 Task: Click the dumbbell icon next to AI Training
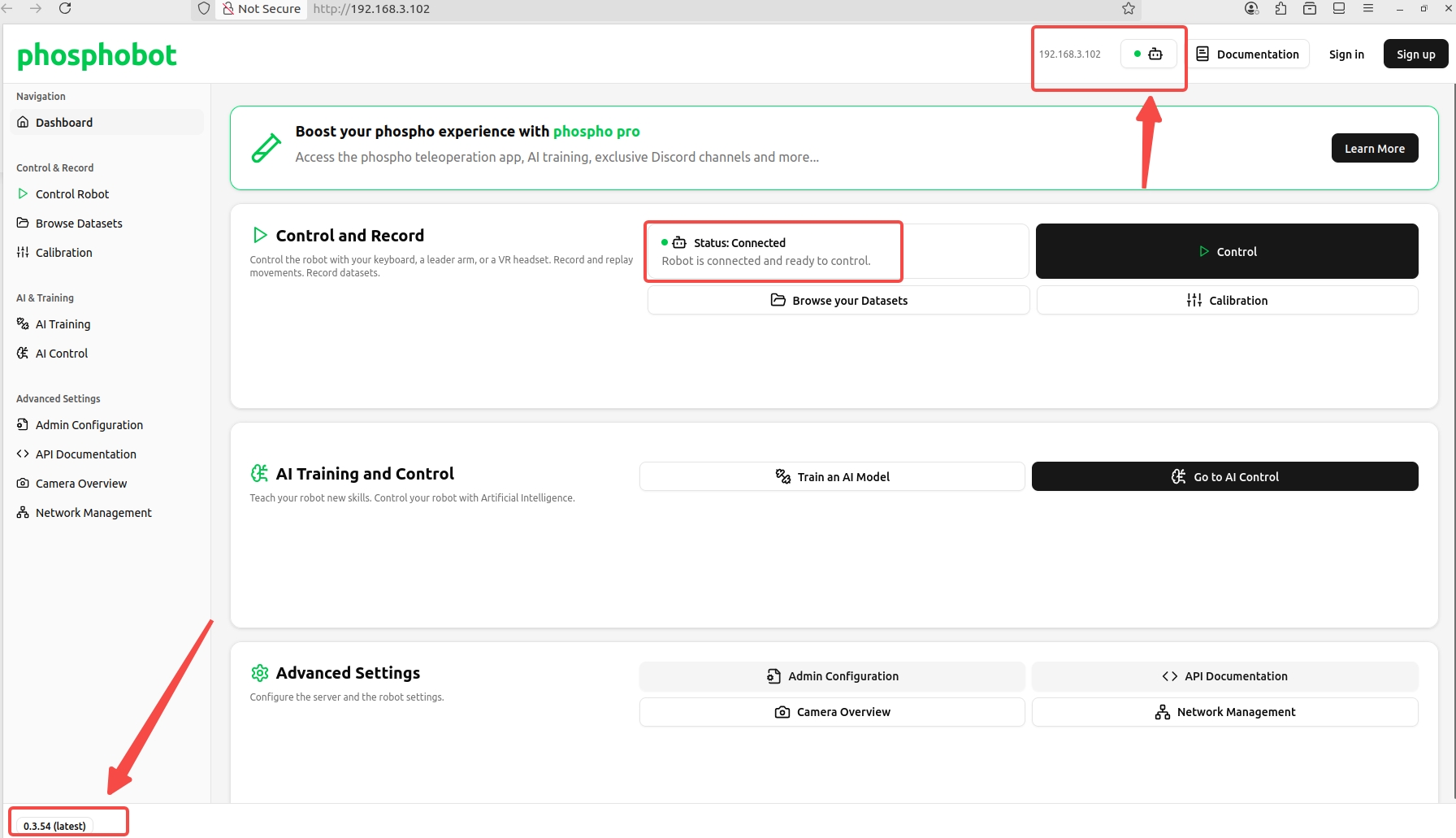pyautogui.click(x=23, y=323)
